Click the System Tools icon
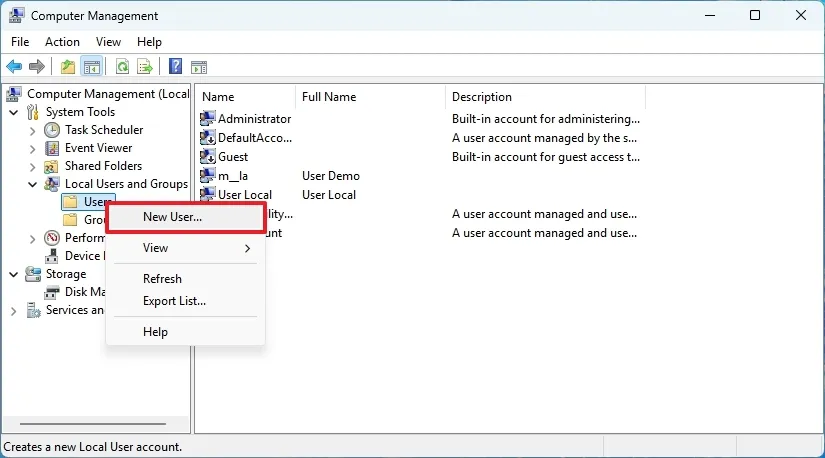Image resolution: width=825 pixels, height=458 pixels. coord(33,112)
